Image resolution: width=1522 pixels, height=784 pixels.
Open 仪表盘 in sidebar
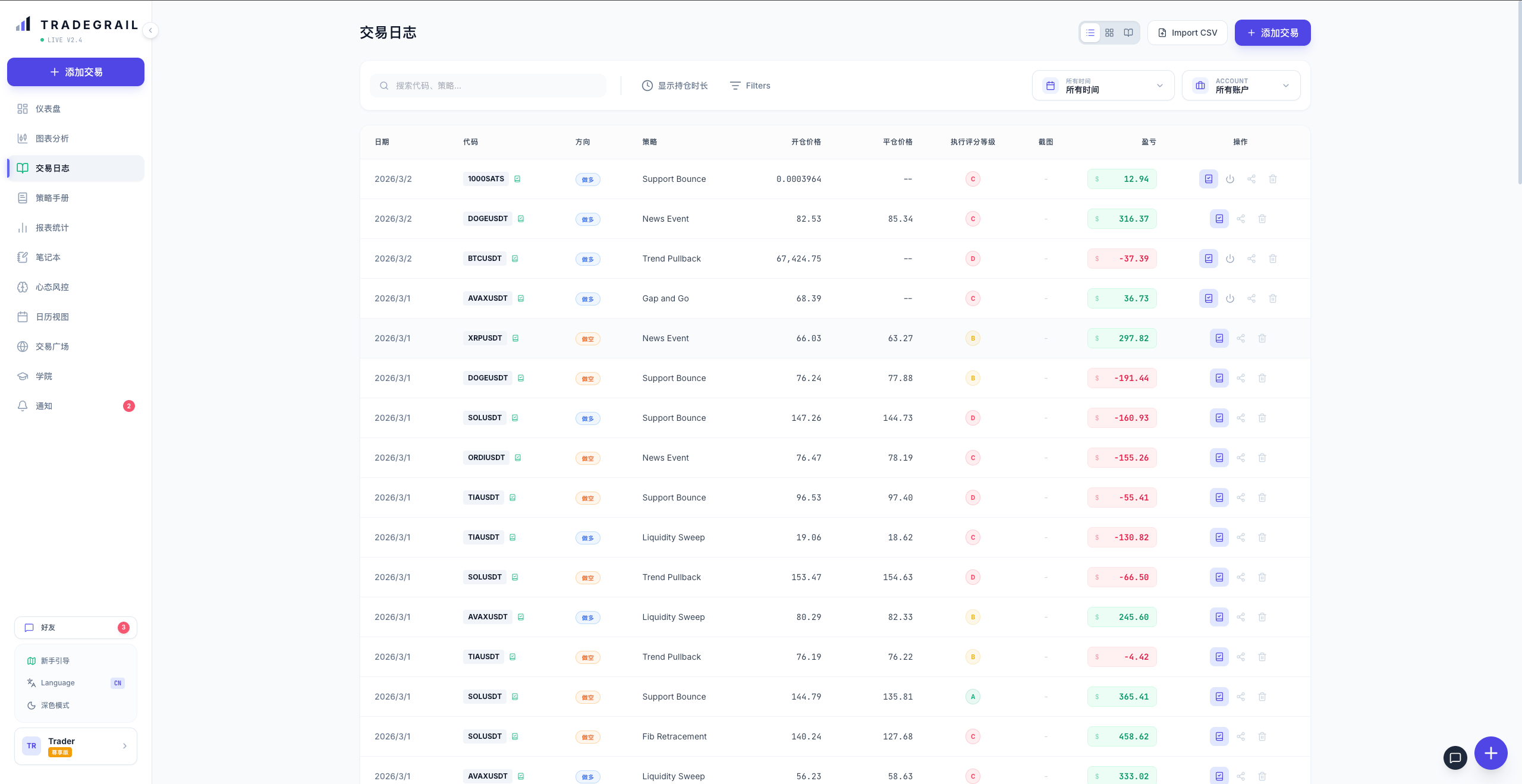click(x=48, y=109)
